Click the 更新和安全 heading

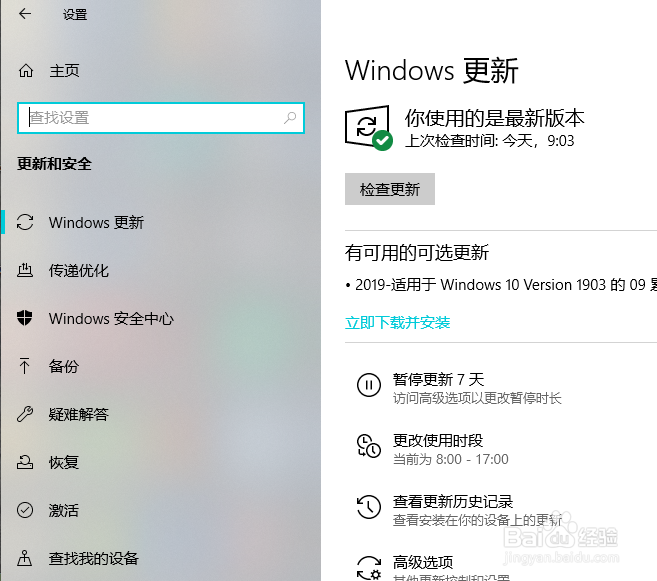click(x=54, y=163)
